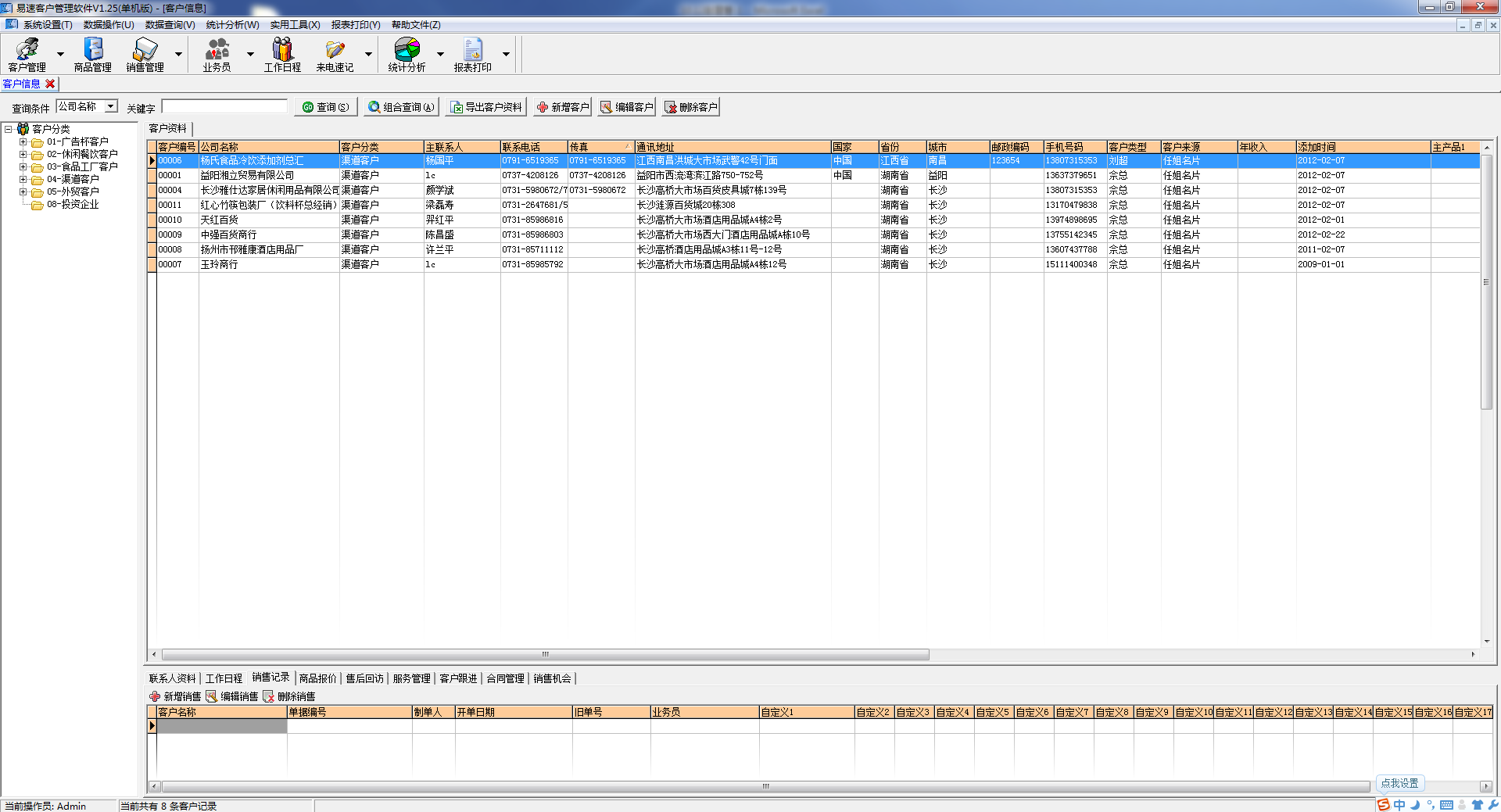The image size is (1501, 812).
Task: Switch to the 销售机会 tab
Action: (552, 678)
